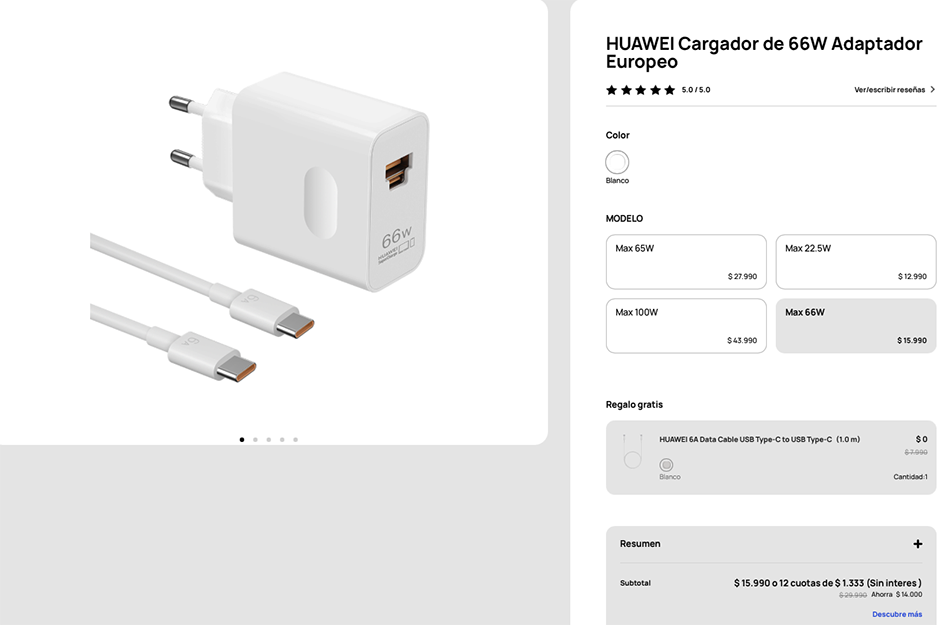
Task: Choose the Max 22.5W model option
Action: point(855,262)
